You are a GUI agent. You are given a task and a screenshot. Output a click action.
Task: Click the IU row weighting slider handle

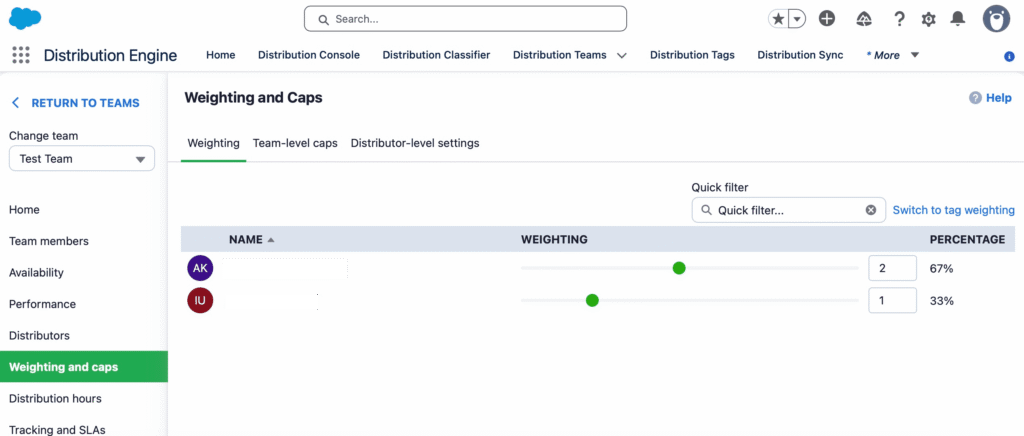tap(592, 300)
